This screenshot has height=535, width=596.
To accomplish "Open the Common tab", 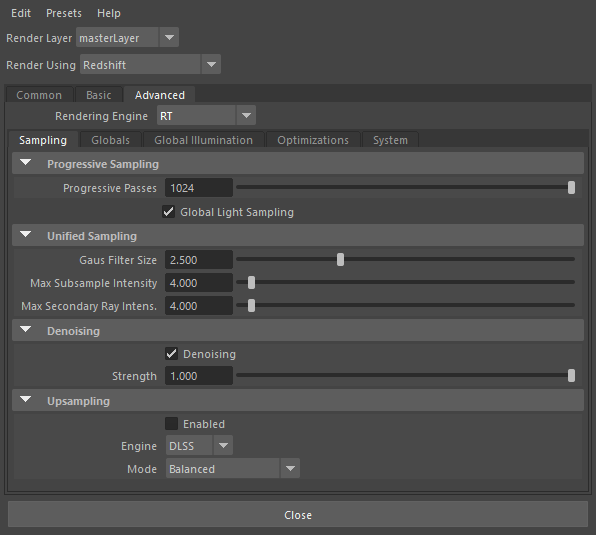I will pyautogui.click(x=39, y=95).
